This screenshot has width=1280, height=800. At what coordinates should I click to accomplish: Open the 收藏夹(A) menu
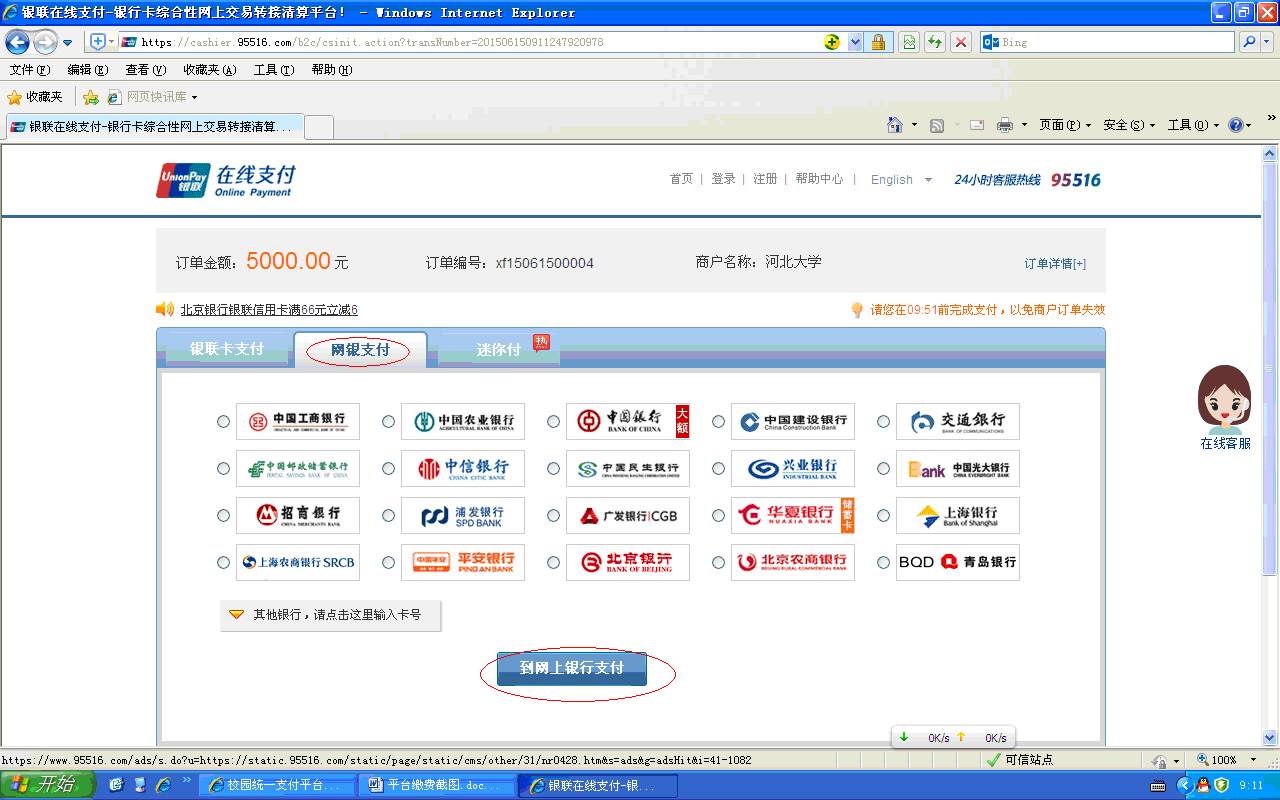point(210,70)
